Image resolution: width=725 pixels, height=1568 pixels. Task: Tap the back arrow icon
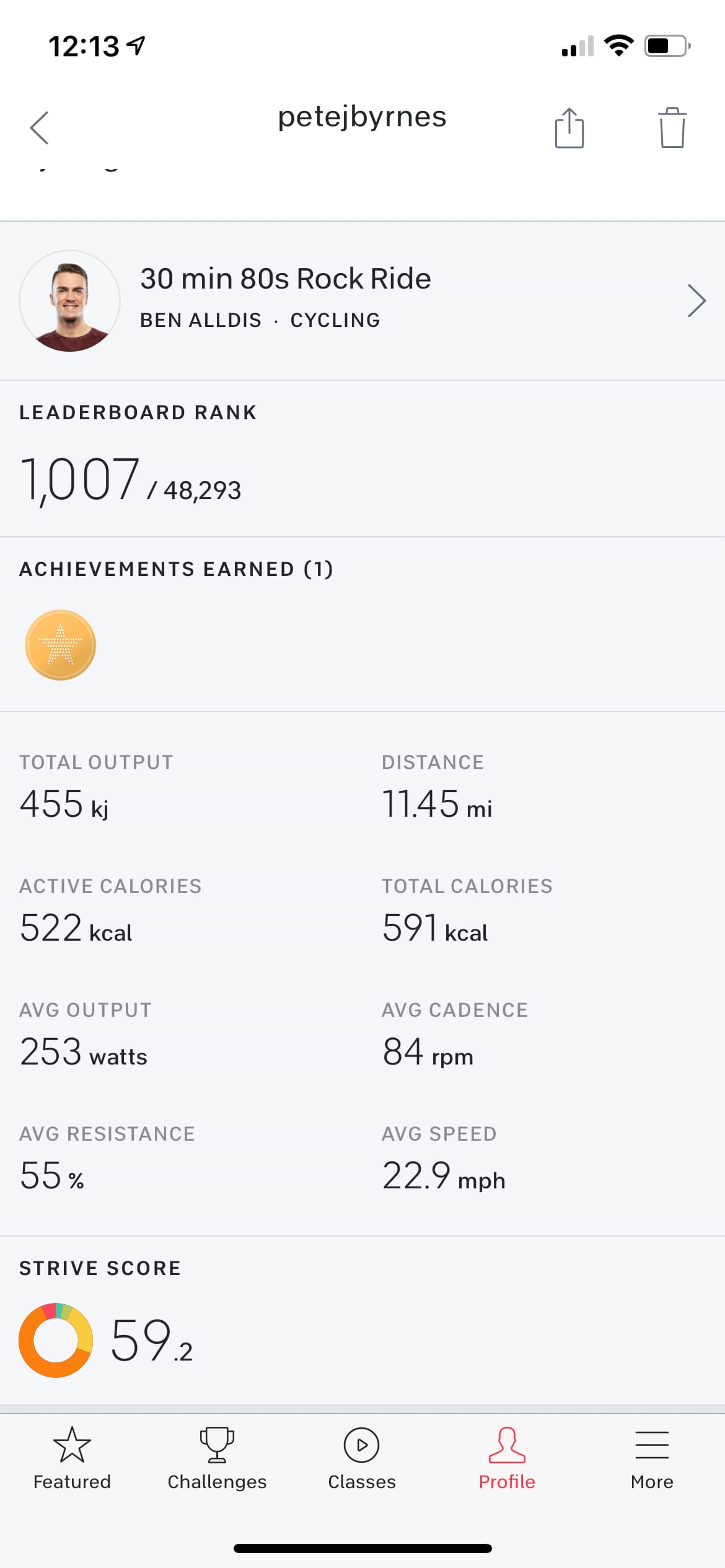40,128
